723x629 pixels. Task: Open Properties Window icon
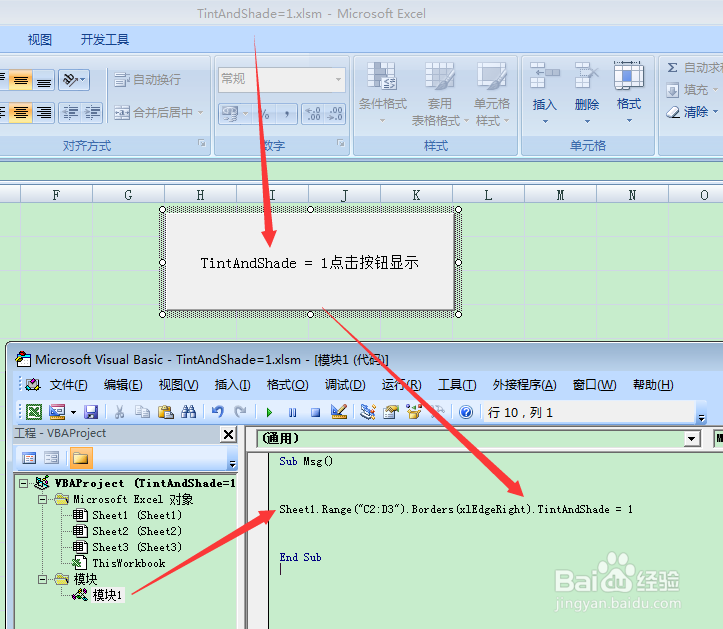(391, 411)
